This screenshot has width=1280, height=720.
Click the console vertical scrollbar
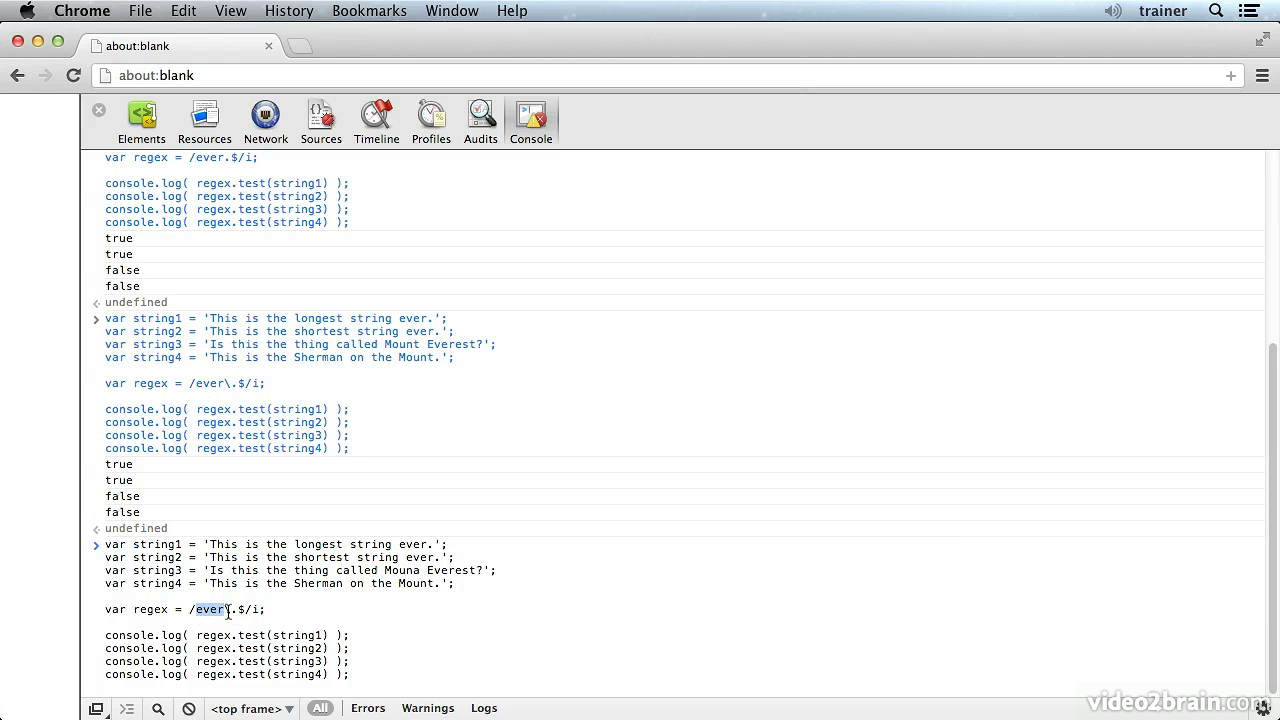pyautogui.click(x=1272, y=515)
